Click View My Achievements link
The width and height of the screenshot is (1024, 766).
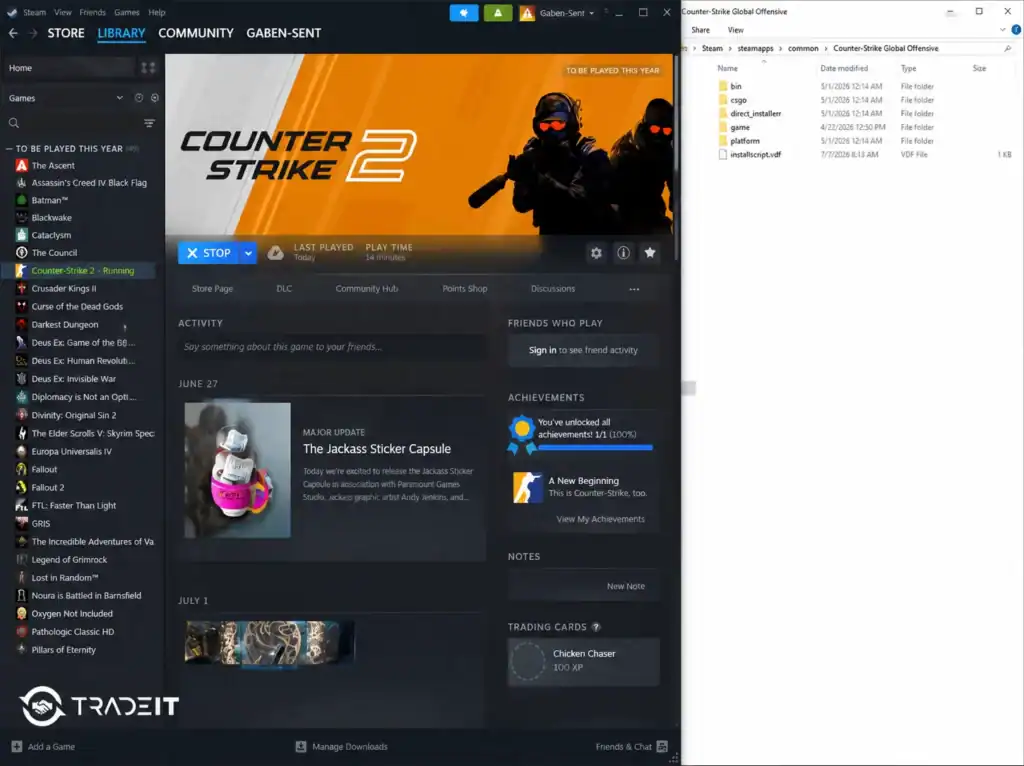click(x=600, y=519)
